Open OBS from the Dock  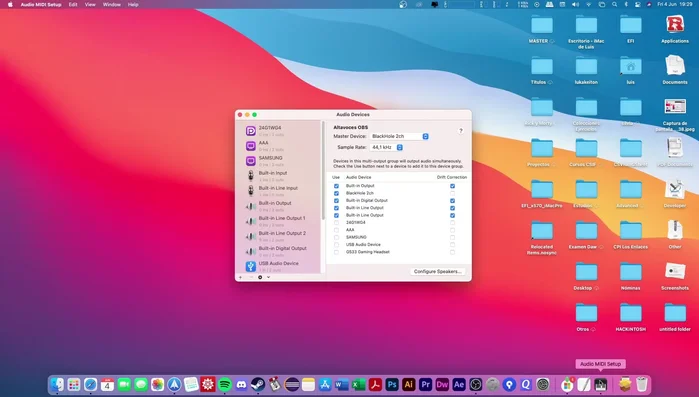[x=476, y=385]
